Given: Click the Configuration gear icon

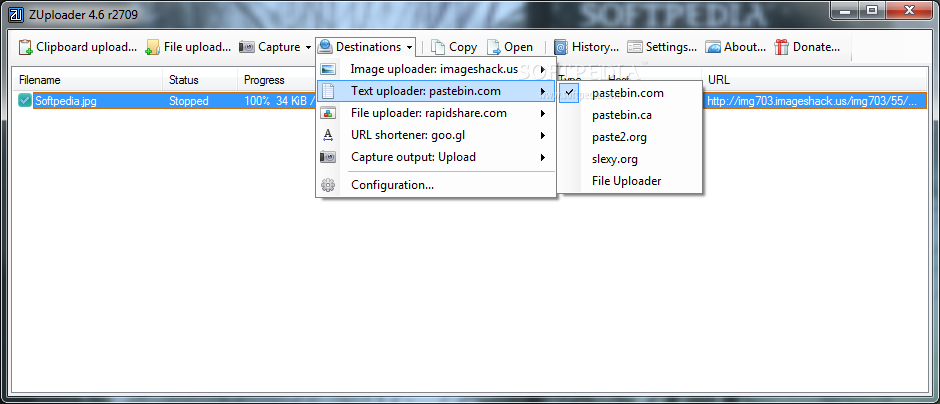Looking at the screenshot, I should coord(328,185).
